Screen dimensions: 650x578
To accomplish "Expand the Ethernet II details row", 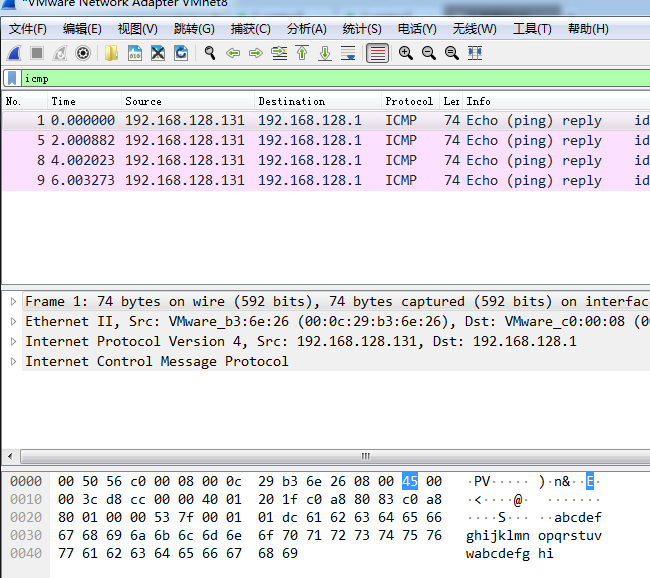I will [x=13, y=321].
